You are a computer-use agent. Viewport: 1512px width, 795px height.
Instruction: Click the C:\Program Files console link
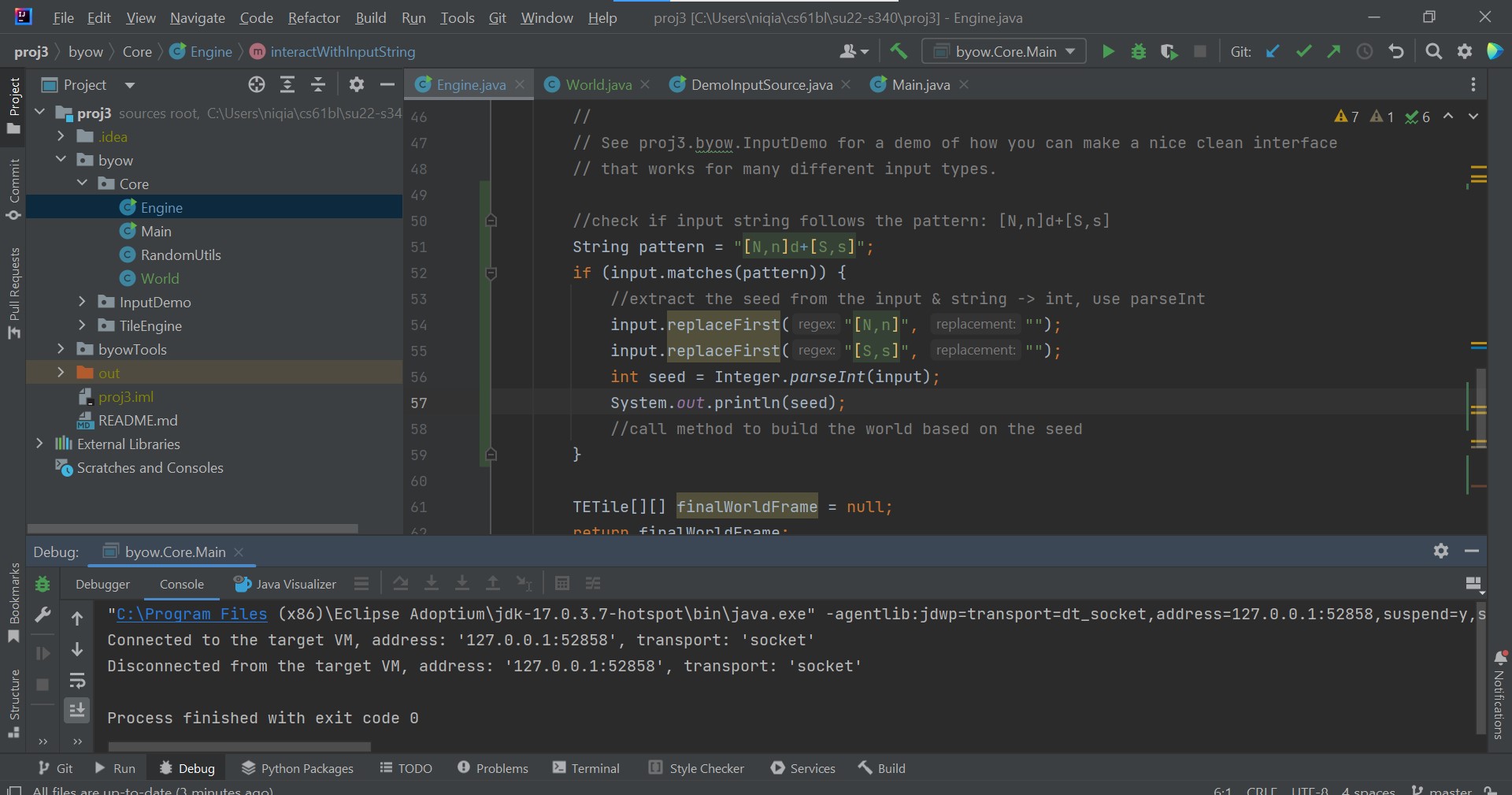(x=191, y=615)
